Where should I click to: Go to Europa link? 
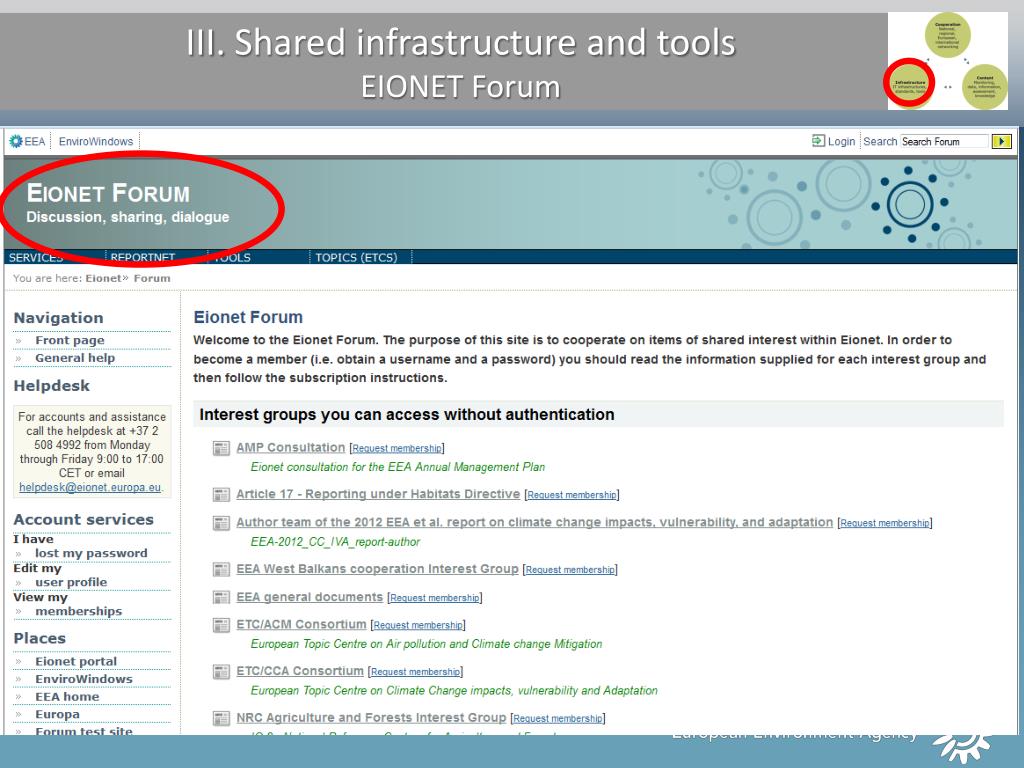(x=57, y=714)
